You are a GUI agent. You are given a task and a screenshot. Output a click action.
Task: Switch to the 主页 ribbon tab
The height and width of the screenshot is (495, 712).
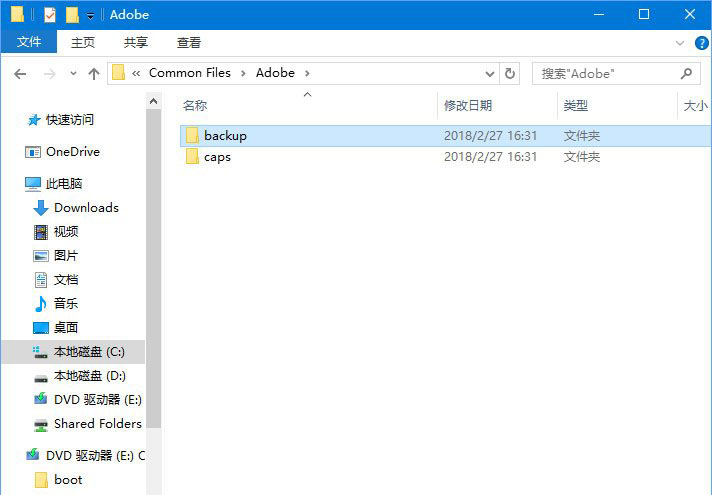[x=83, y=42]
